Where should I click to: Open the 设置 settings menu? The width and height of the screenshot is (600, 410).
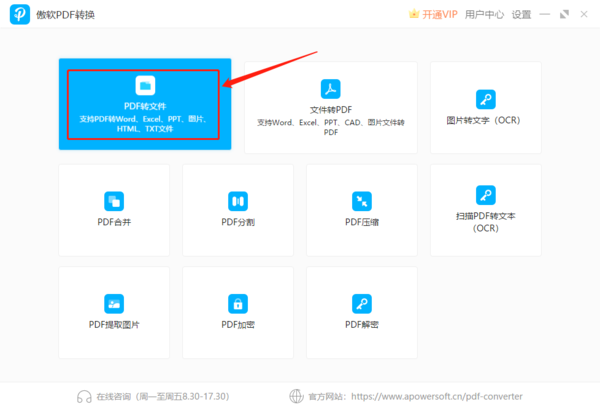coord(522,14)
